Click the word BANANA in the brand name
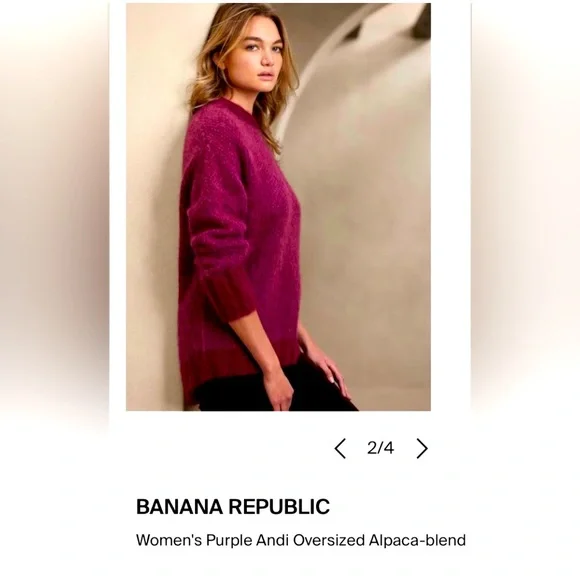 pos(179,506)
